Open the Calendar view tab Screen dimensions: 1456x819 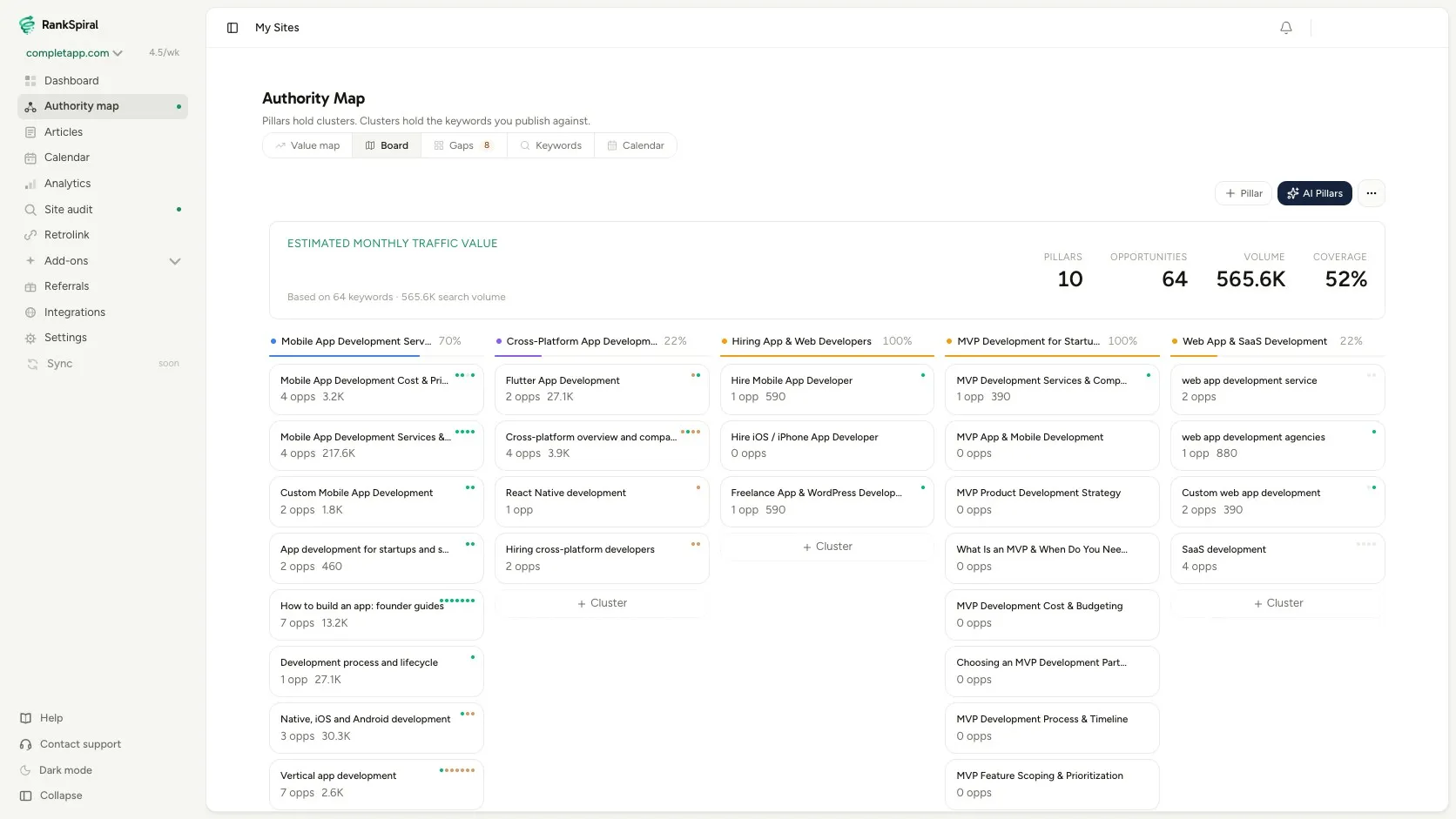(636, 145)
